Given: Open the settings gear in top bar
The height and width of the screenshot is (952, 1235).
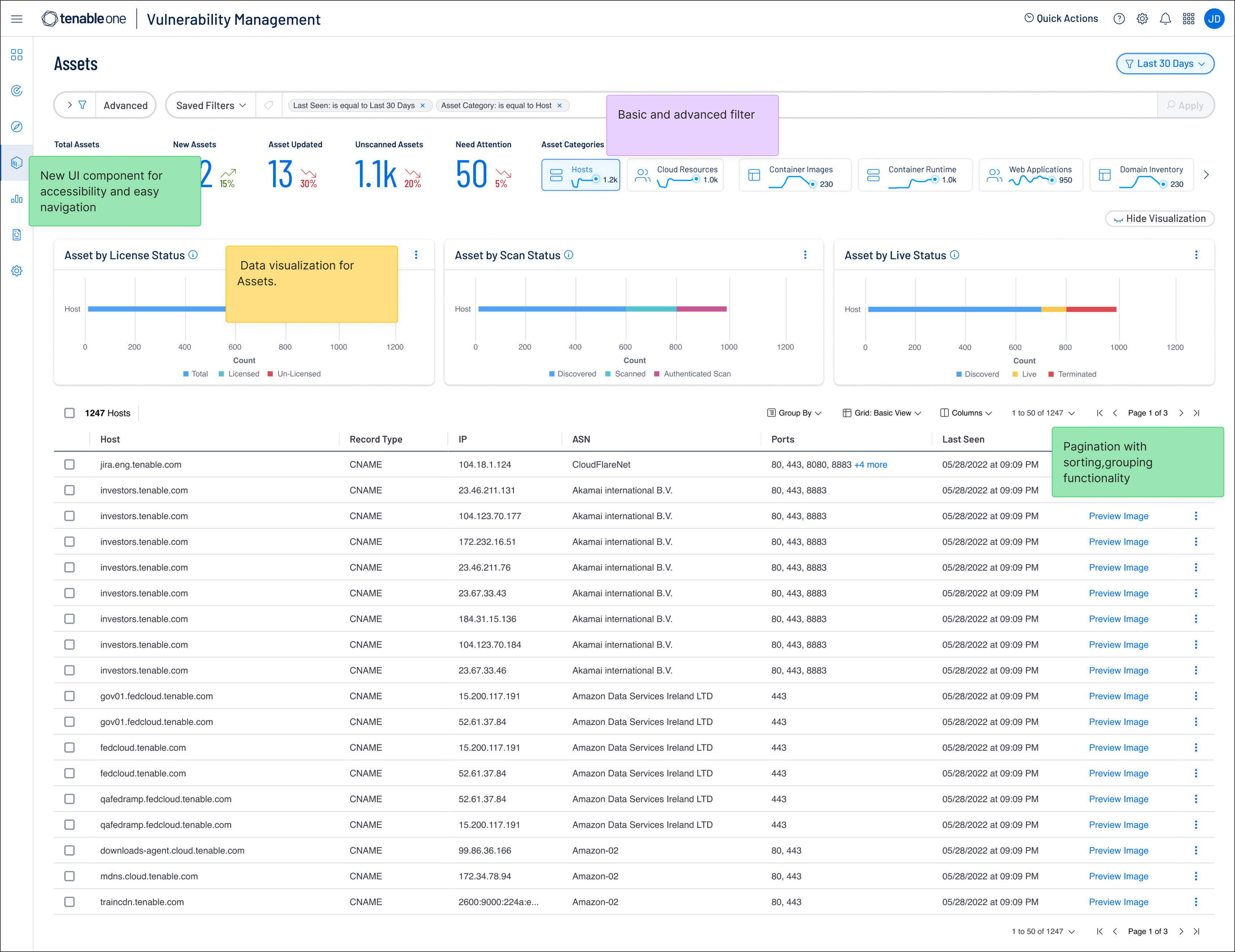Looking at the screenshot, I should point(1142,19).
